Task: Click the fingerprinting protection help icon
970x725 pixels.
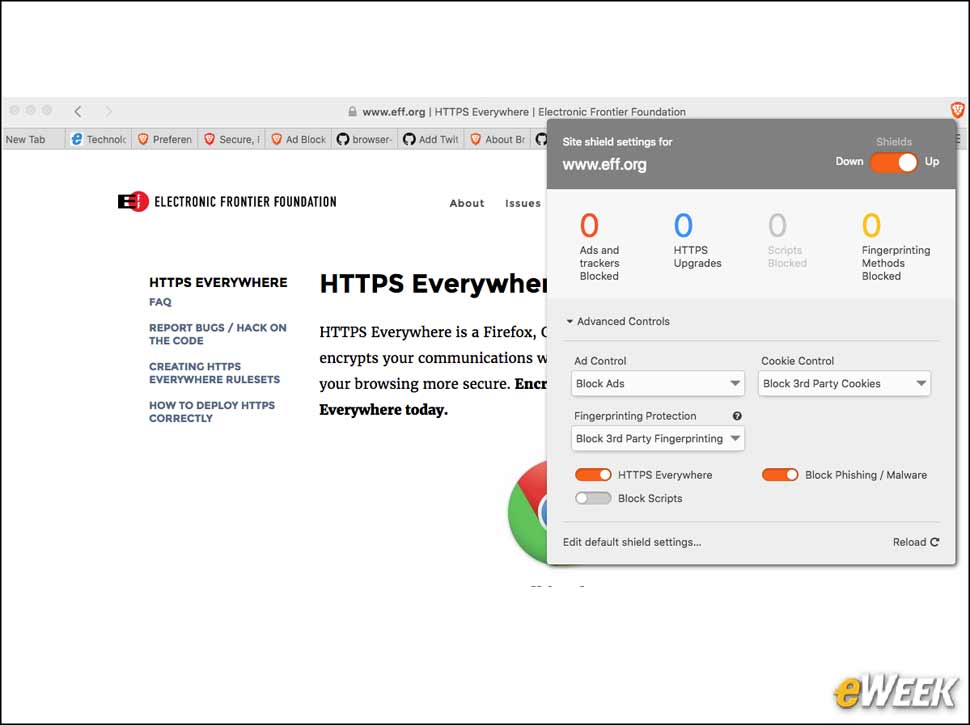Action: click(737, 416)
